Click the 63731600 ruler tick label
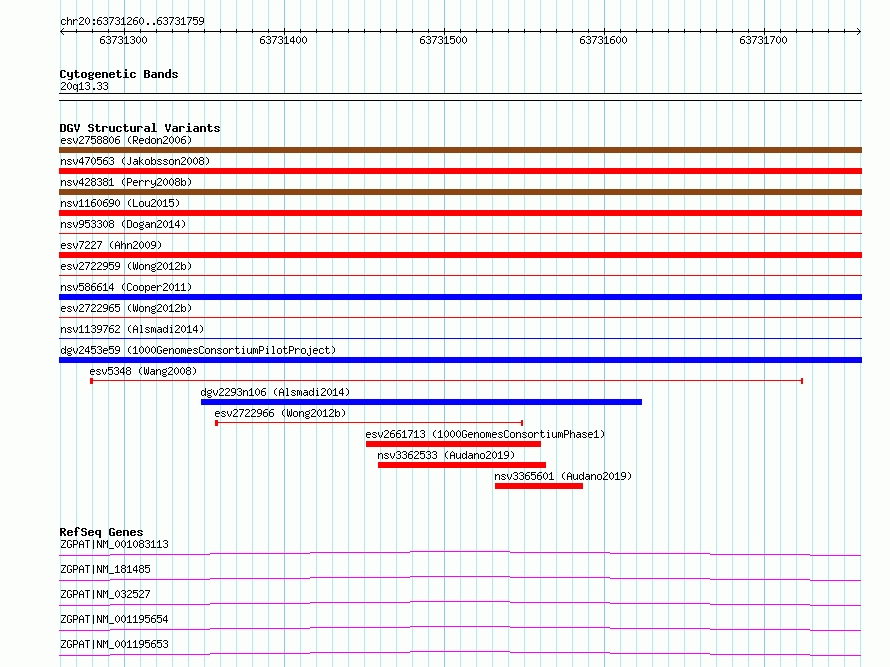Screen dimensions: 890x667 [603, 40]
